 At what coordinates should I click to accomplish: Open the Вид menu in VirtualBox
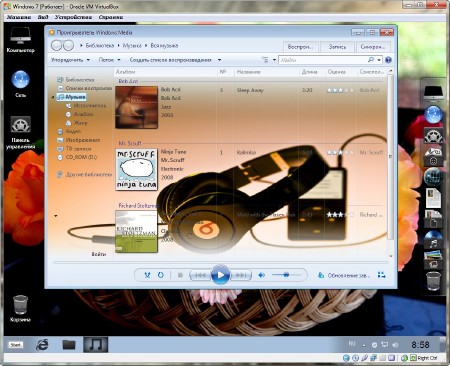[43, 17]
